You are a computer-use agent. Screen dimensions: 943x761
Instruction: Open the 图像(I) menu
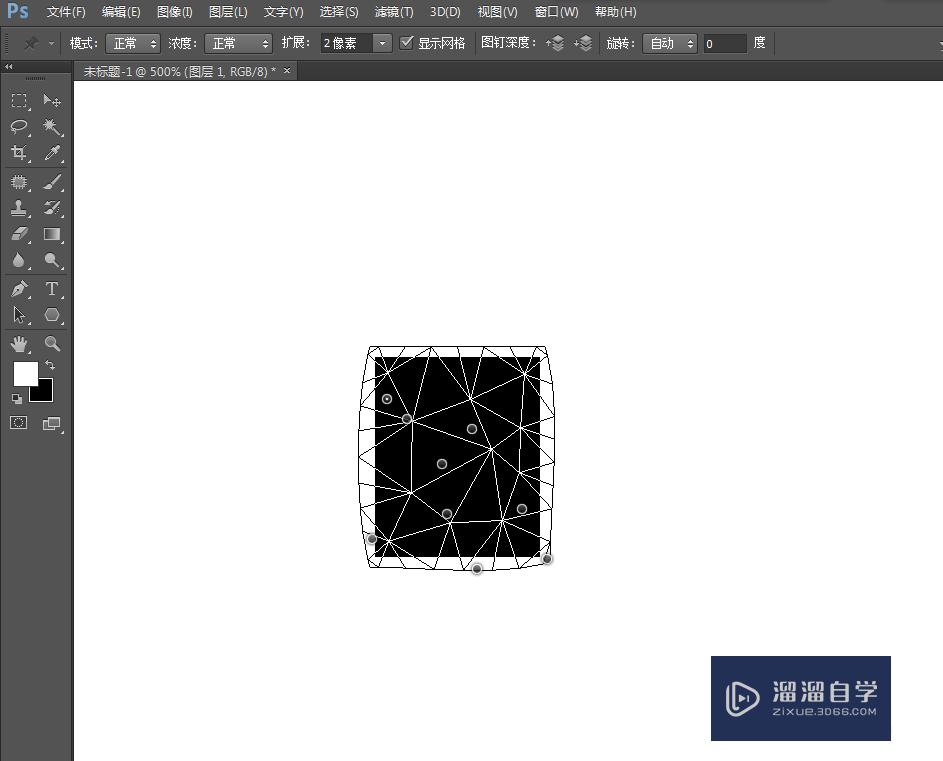[174, 12]
